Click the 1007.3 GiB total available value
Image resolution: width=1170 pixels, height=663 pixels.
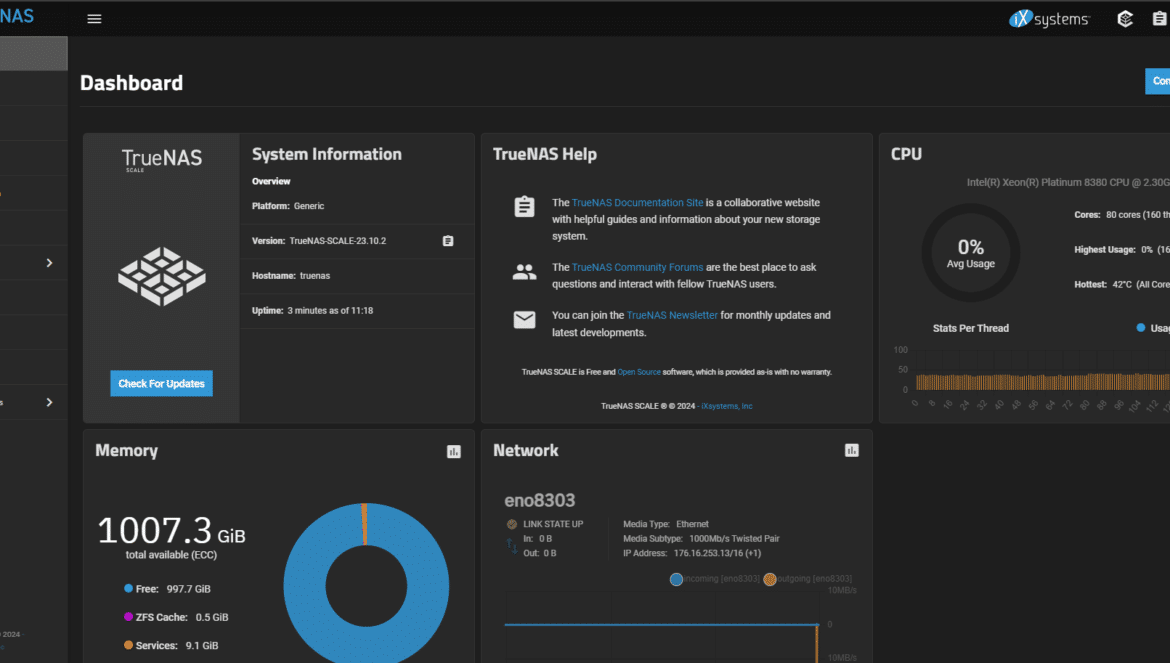tap(172, 531)
